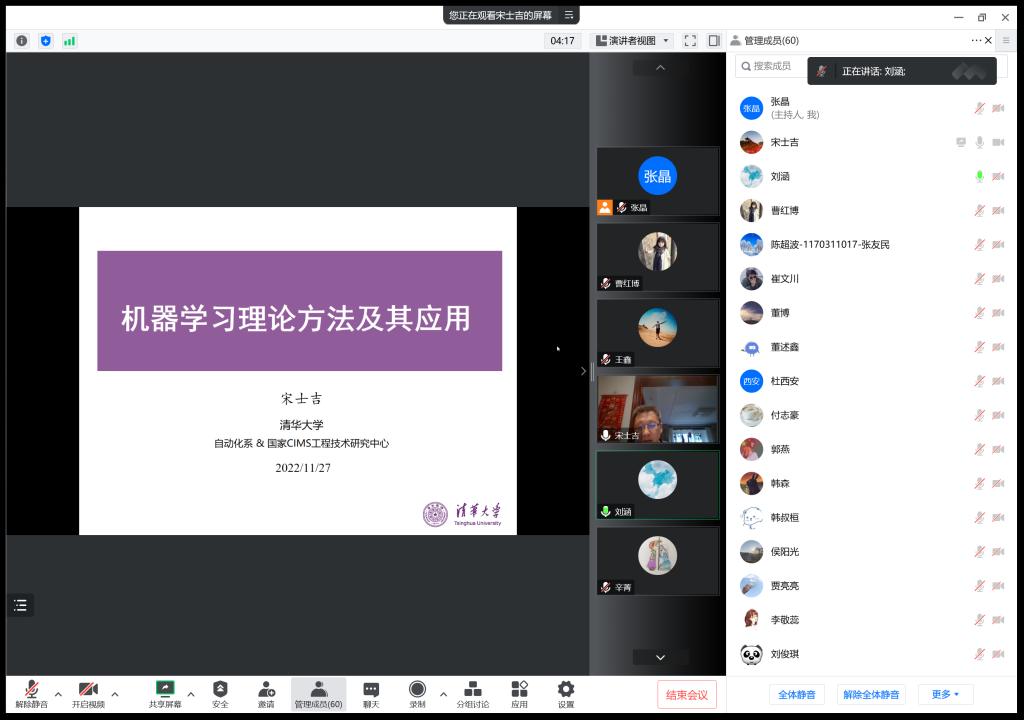Open the 设置 settings gear icon
Image resolution: width=1024 pixels, height=720 pixels.
pos(566,690)
